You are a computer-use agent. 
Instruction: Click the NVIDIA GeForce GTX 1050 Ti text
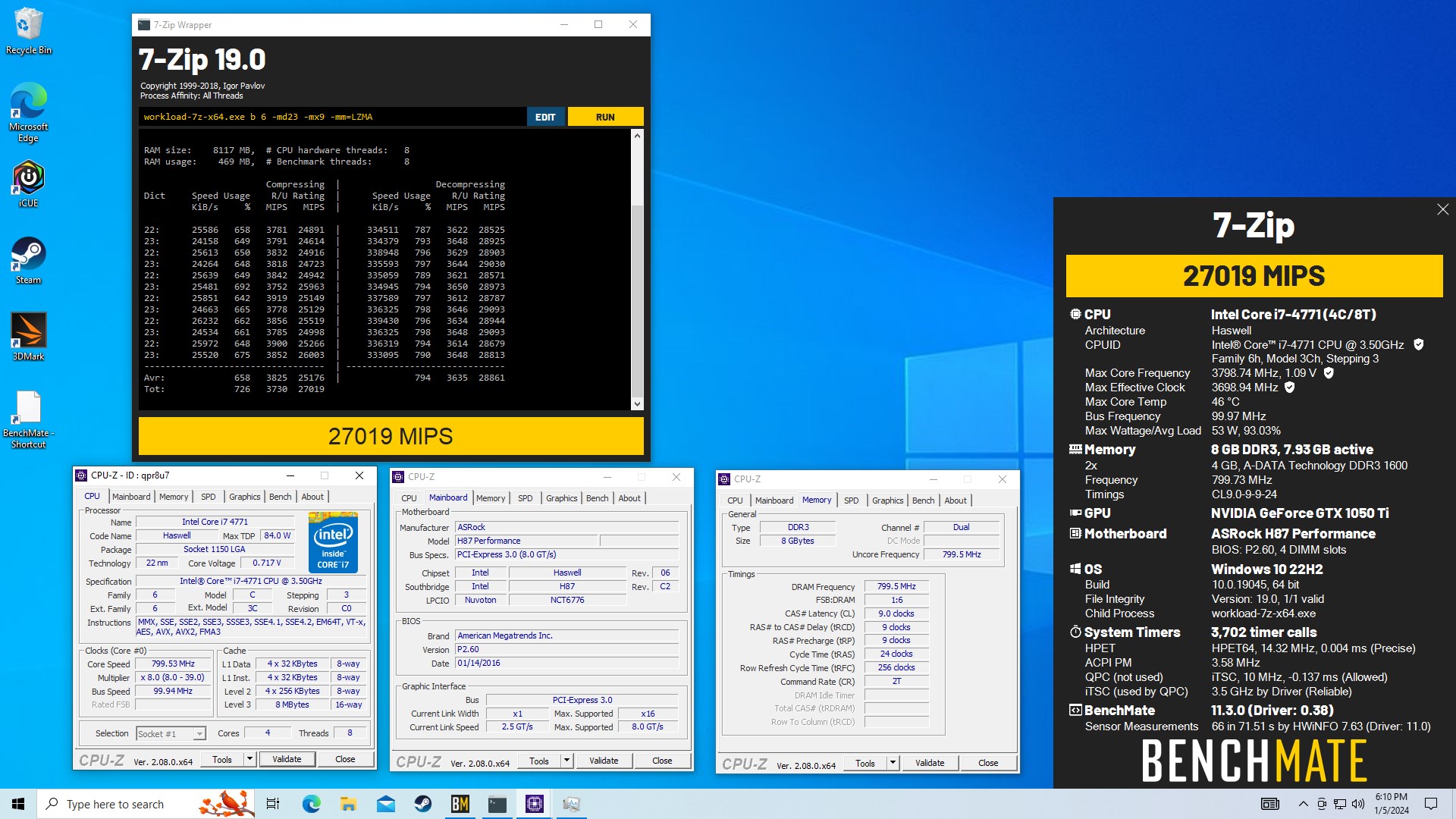coord(1300,513)
